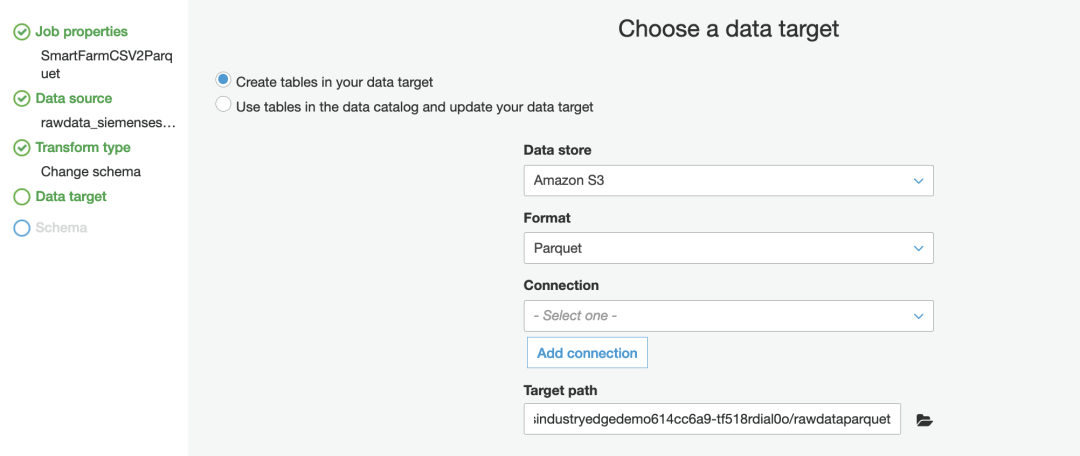
Task: Expand the Connection select-one dropdown
Action: coord(728,316)
